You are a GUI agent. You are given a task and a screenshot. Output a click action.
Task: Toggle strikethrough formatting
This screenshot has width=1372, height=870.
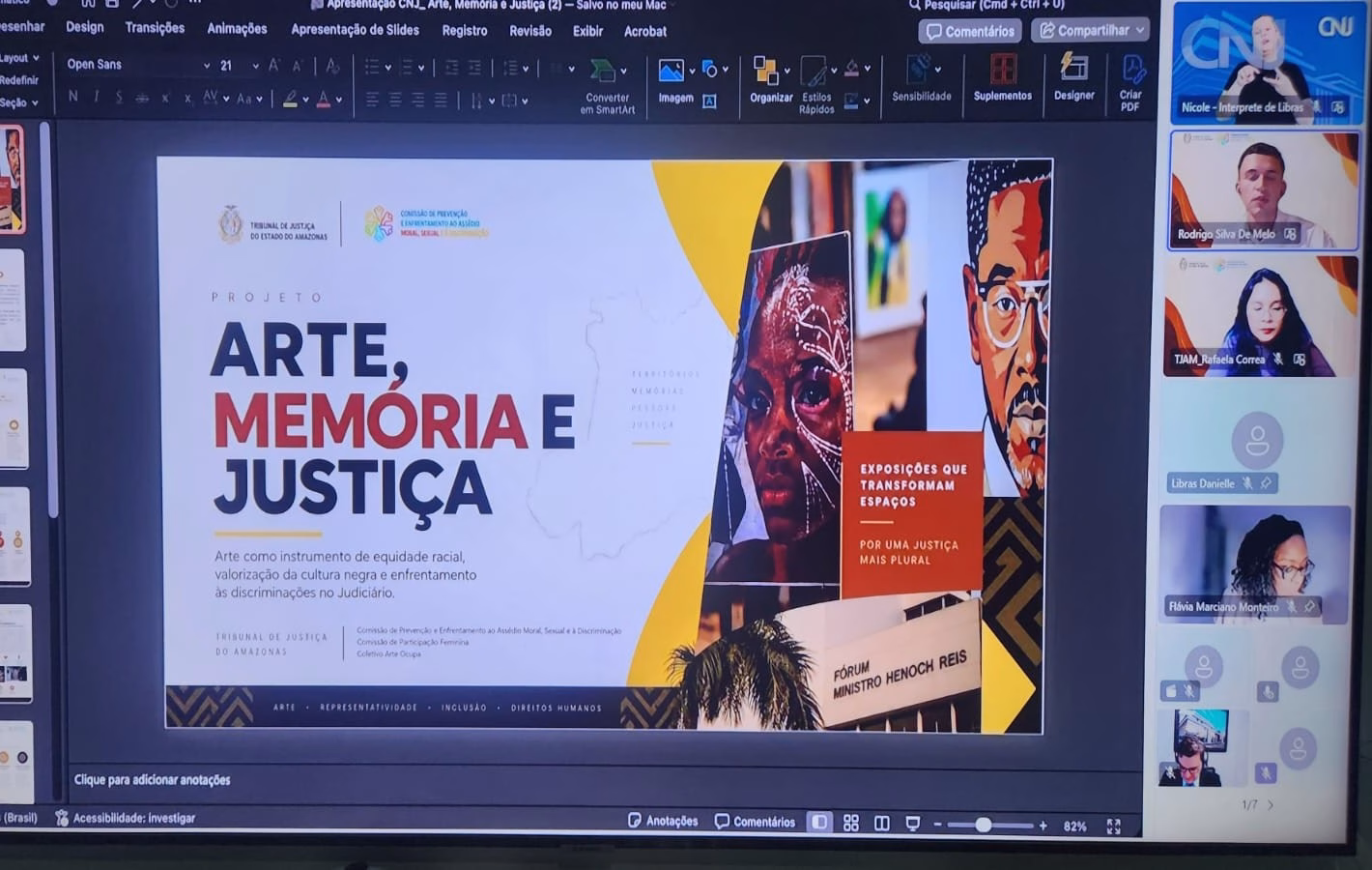[142, 98]
